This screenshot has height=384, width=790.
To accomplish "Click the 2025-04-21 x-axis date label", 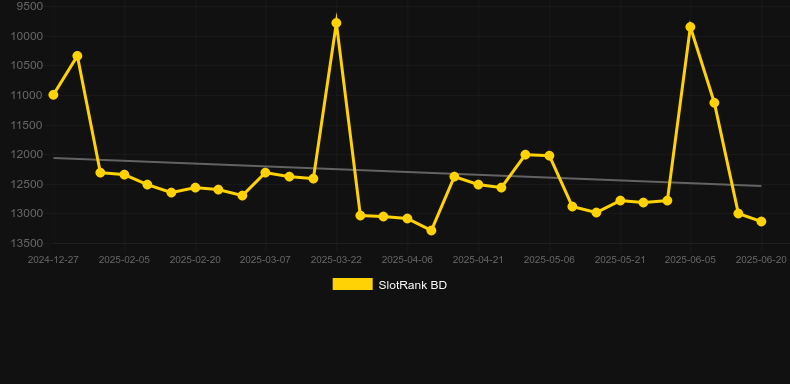I will point(478,260).
